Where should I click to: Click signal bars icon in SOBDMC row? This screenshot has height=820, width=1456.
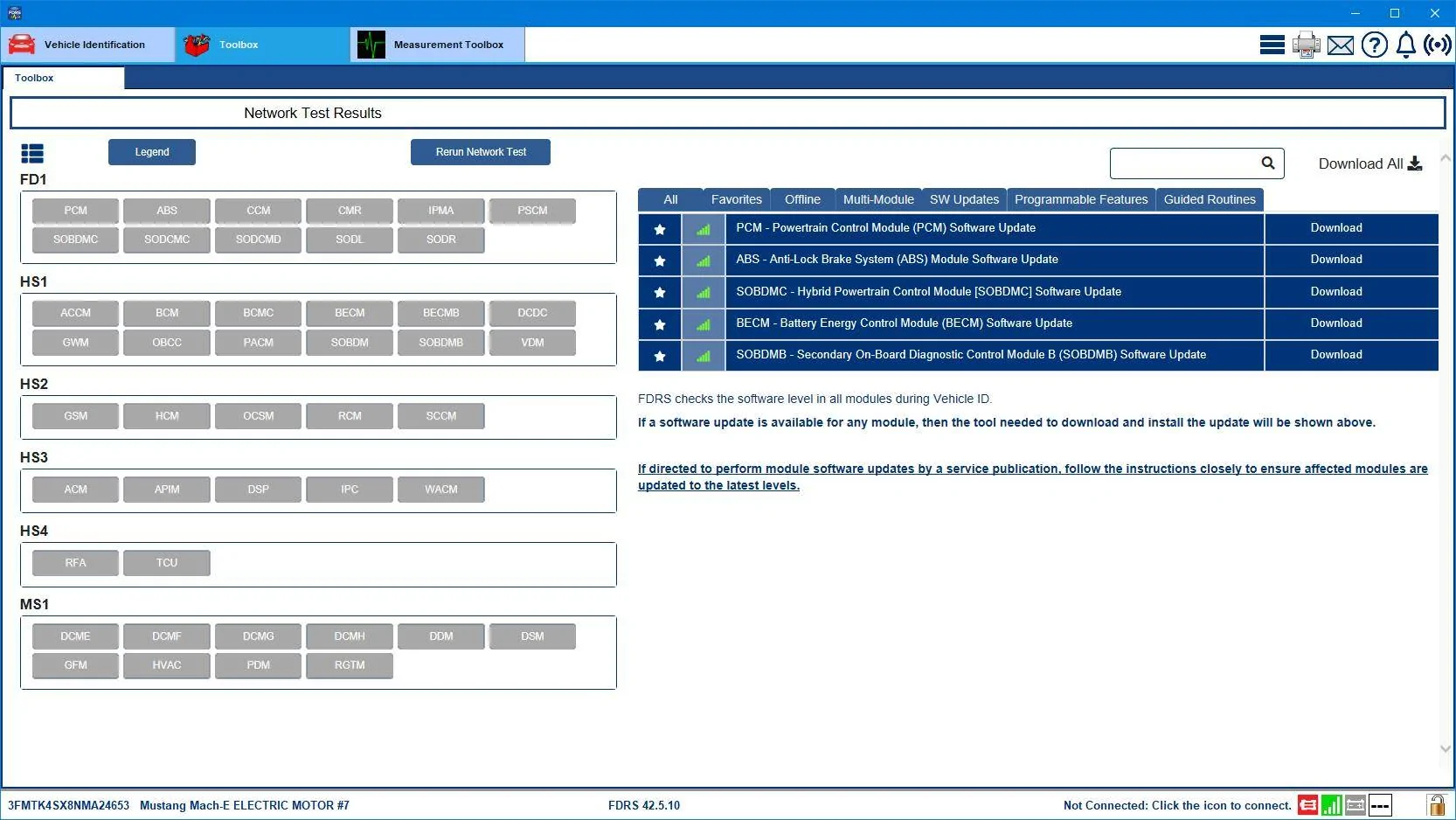pyautogui.click(x=704, y=292)
